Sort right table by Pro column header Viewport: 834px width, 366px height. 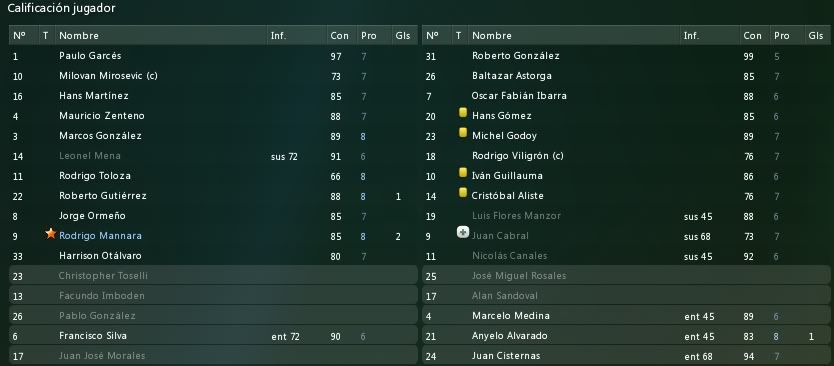click(x=781, y=36)
